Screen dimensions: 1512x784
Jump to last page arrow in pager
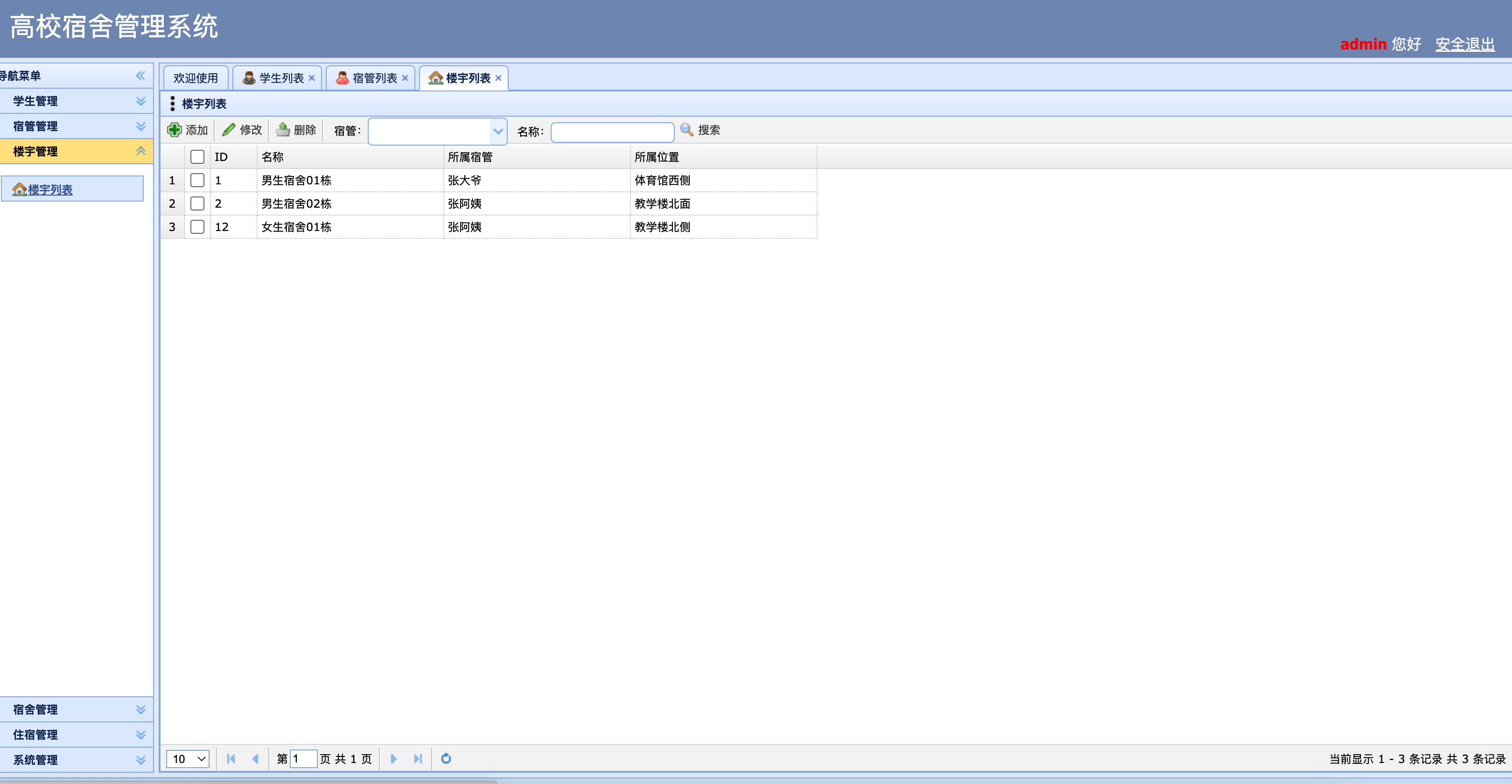(418, 758)
